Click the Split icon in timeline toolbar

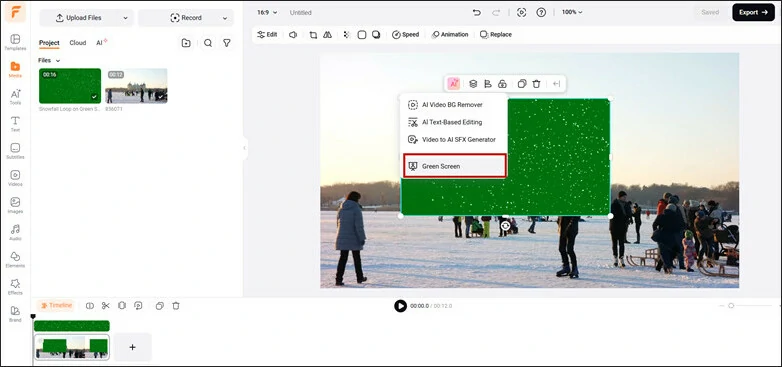click(90, 306)
